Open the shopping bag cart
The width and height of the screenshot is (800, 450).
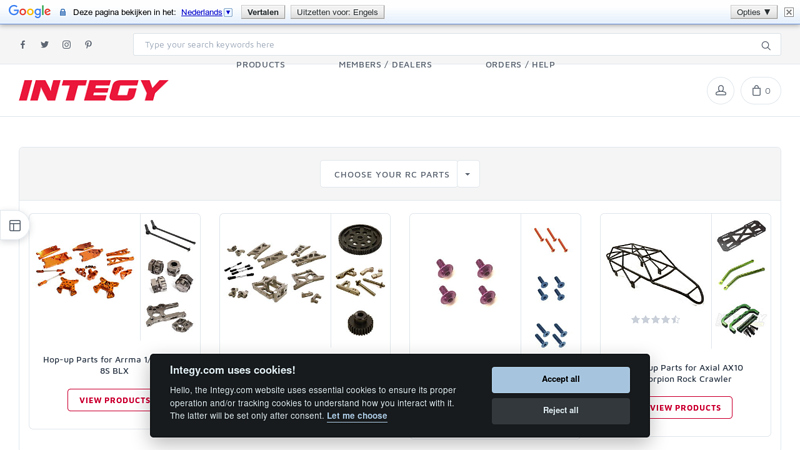tap(761, 91)
